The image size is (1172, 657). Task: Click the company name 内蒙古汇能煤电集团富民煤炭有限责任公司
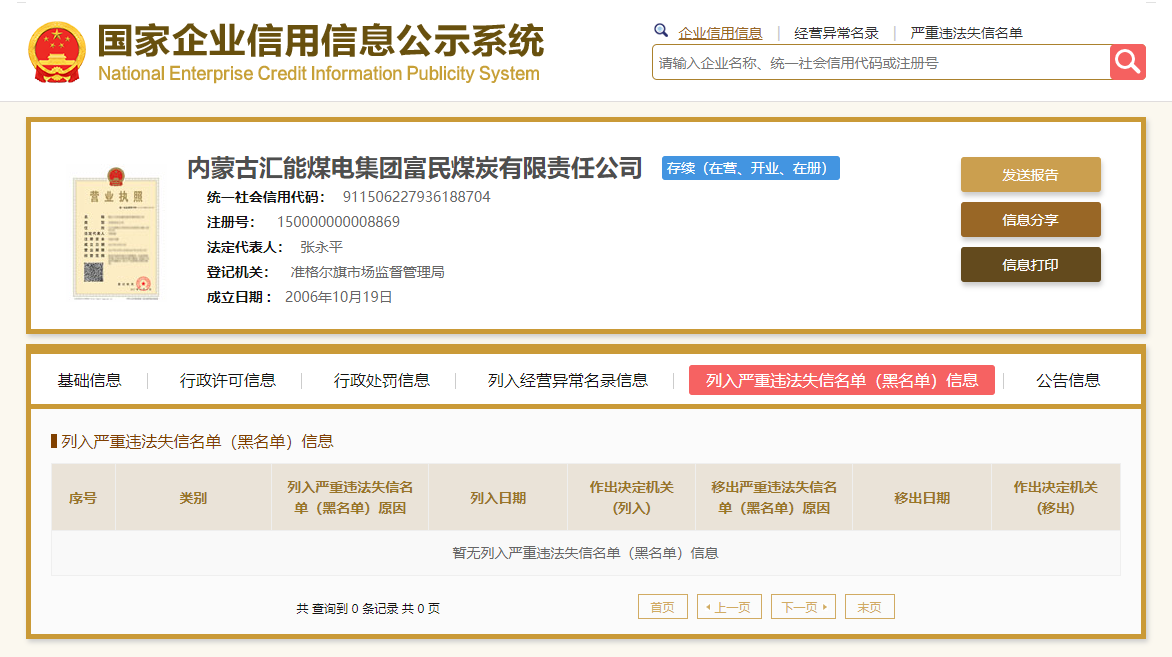(x=414, y=168)
